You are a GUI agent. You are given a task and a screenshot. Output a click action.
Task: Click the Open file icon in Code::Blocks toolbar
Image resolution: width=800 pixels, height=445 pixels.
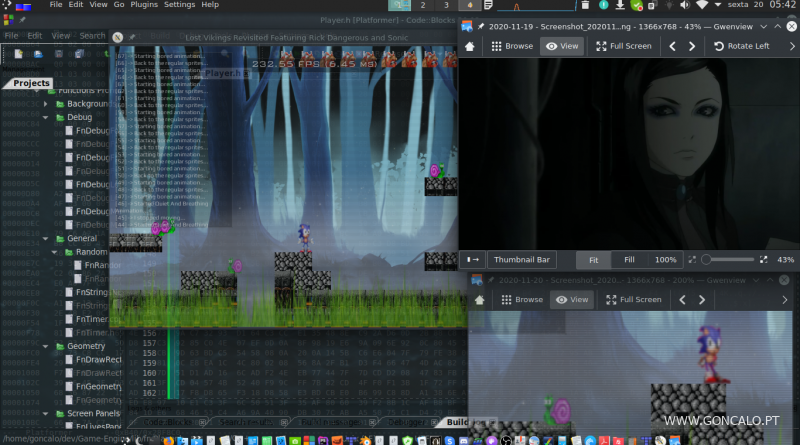point(38,54)
